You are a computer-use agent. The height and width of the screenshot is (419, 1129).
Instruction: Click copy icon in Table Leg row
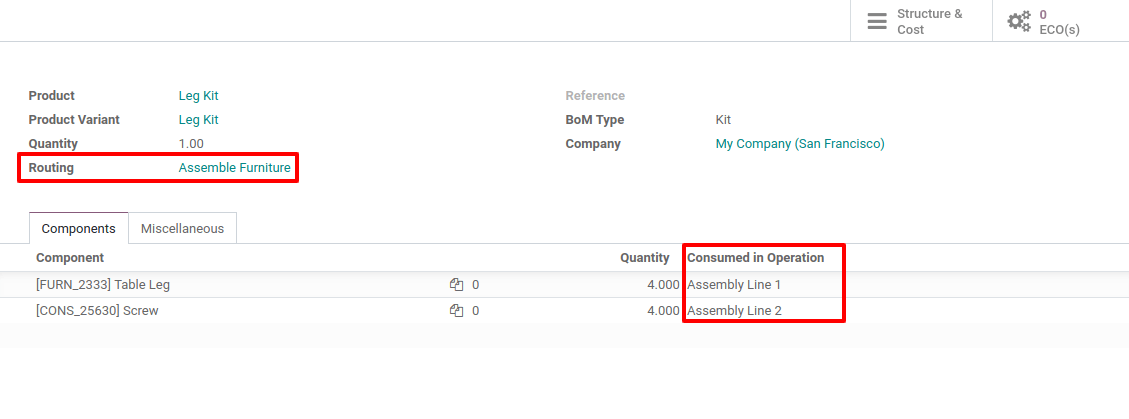pyautogui.click(x=457, y=285)
